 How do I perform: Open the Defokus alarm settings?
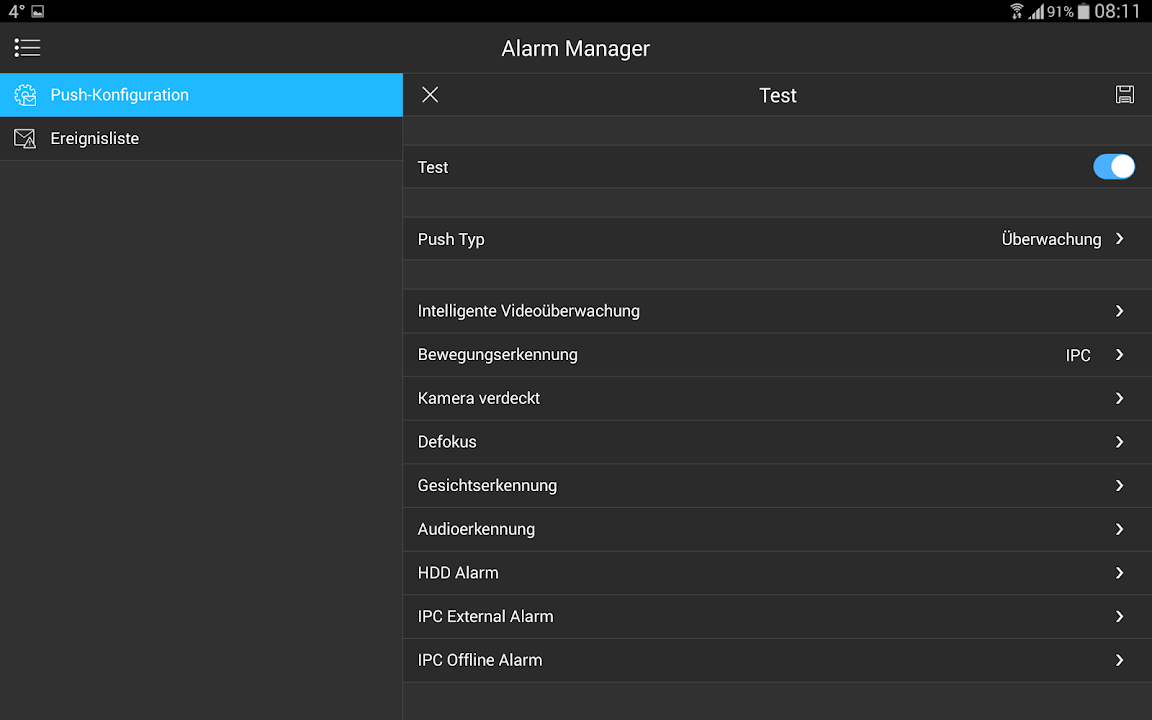click(777, 442)
